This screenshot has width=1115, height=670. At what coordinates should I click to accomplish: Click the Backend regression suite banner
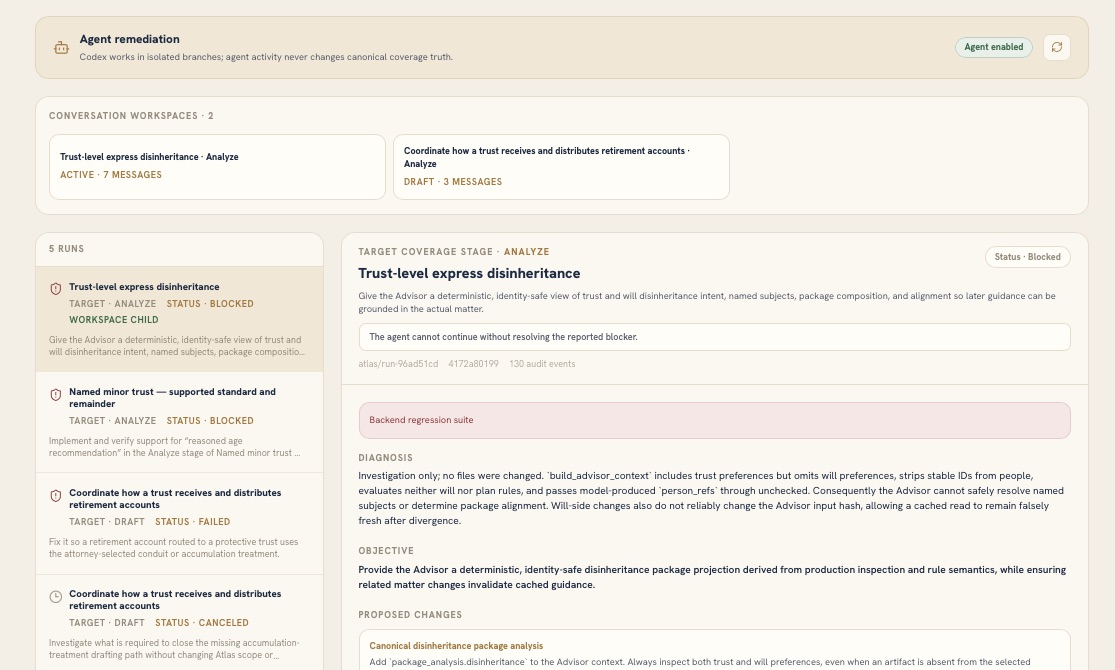click(714, 420)
